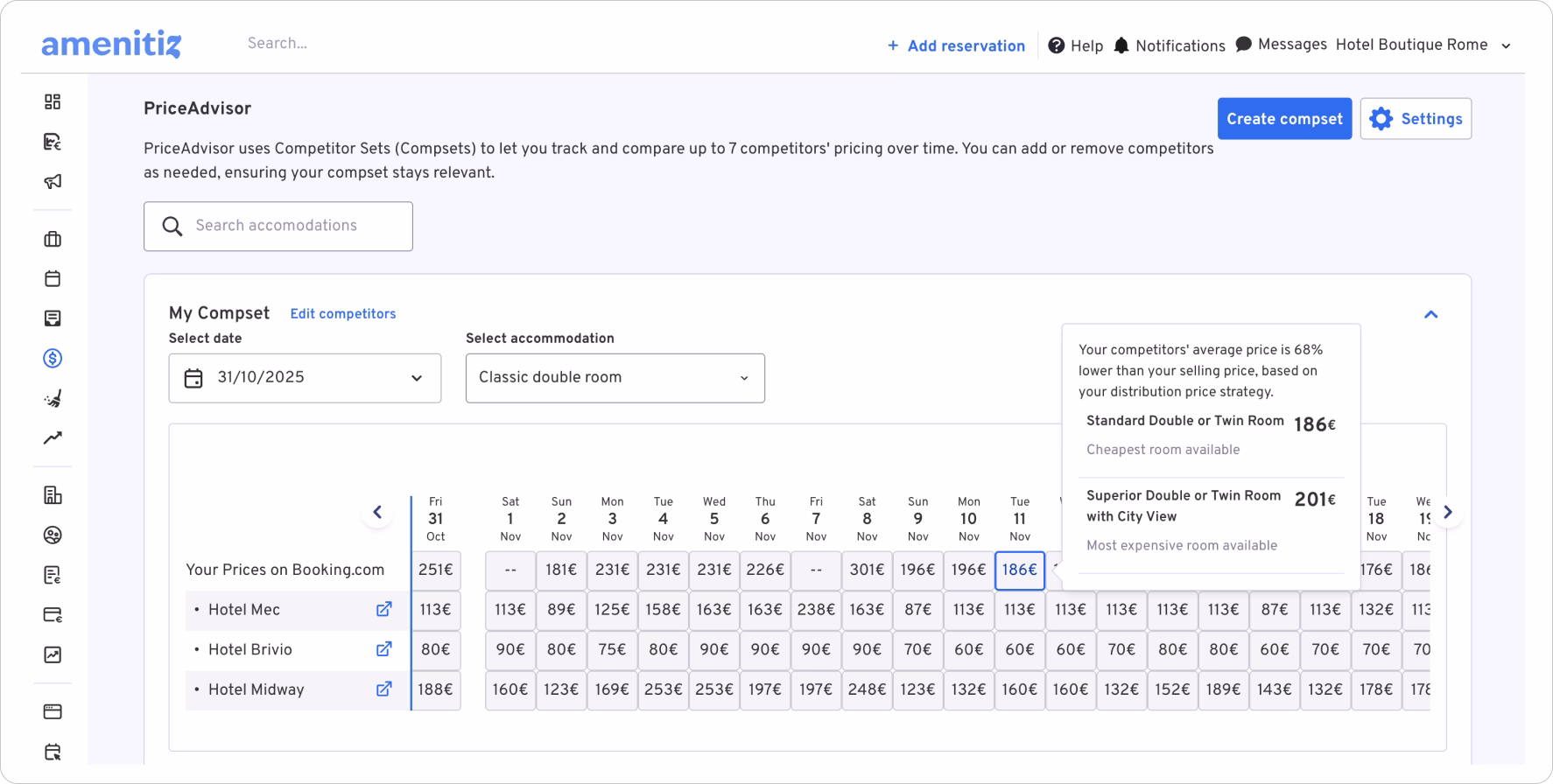Click Hotel Midway 248€ on Sat 8 Nov
The image size is (1553, 784).
click(x=867, y=689)
